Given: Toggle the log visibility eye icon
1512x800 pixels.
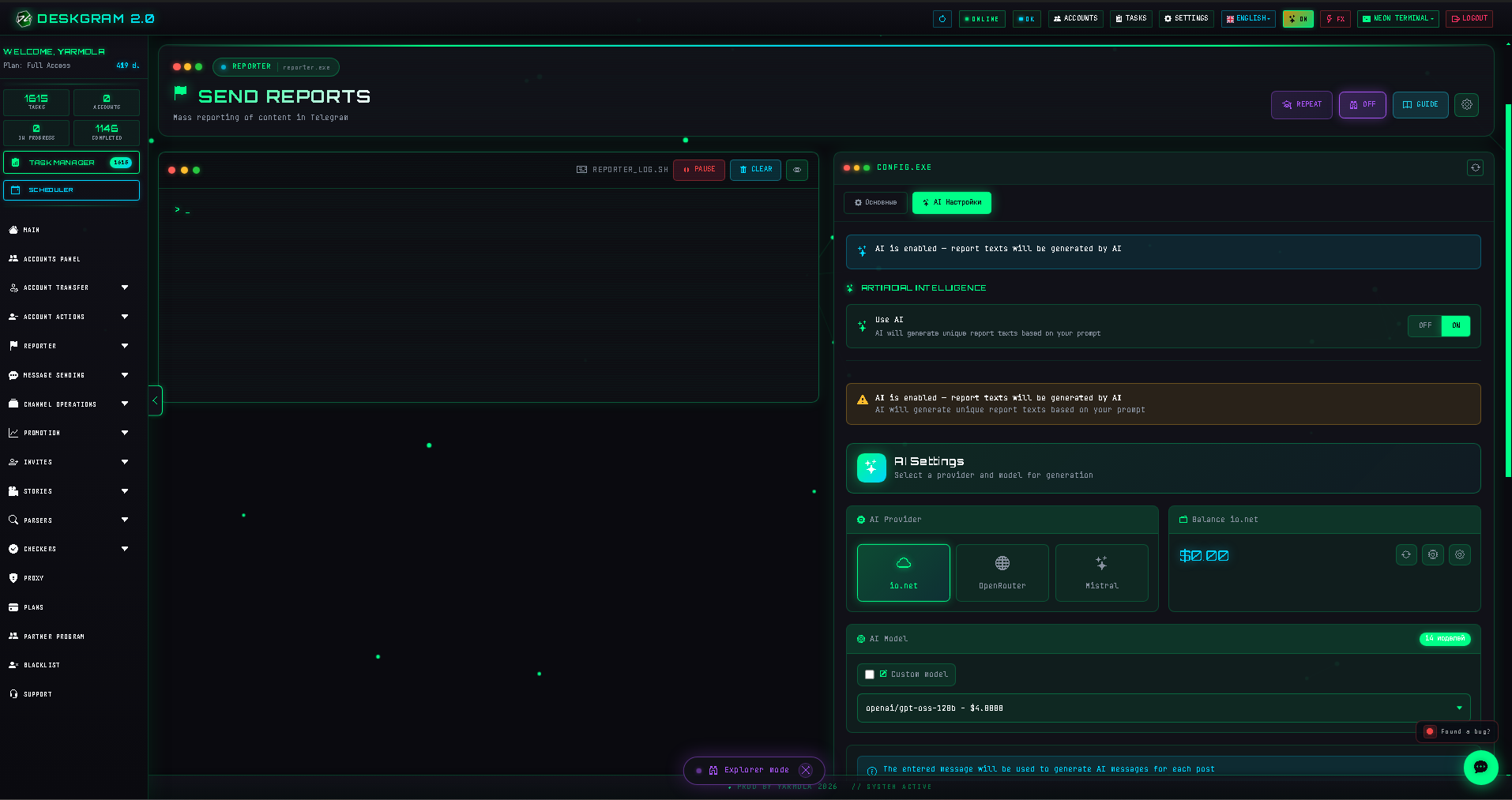Looking at the screenshot, I should pos(796,170).
